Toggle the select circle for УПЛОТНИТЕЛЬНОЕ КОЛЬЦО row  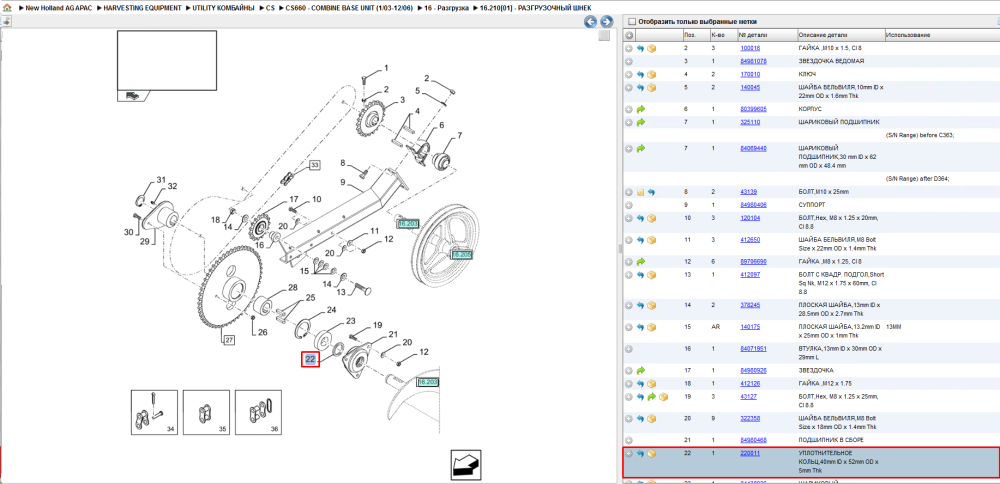629,454
